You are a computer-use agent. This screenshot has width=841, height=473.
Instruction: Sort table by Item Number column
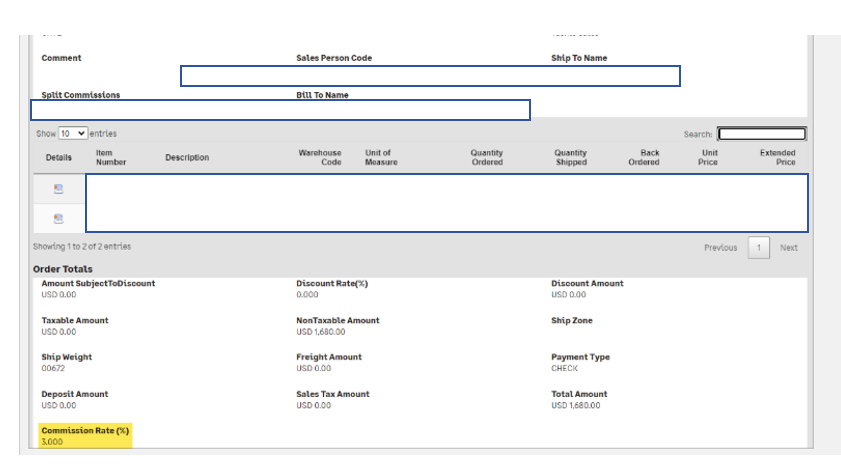coord(111,157)
